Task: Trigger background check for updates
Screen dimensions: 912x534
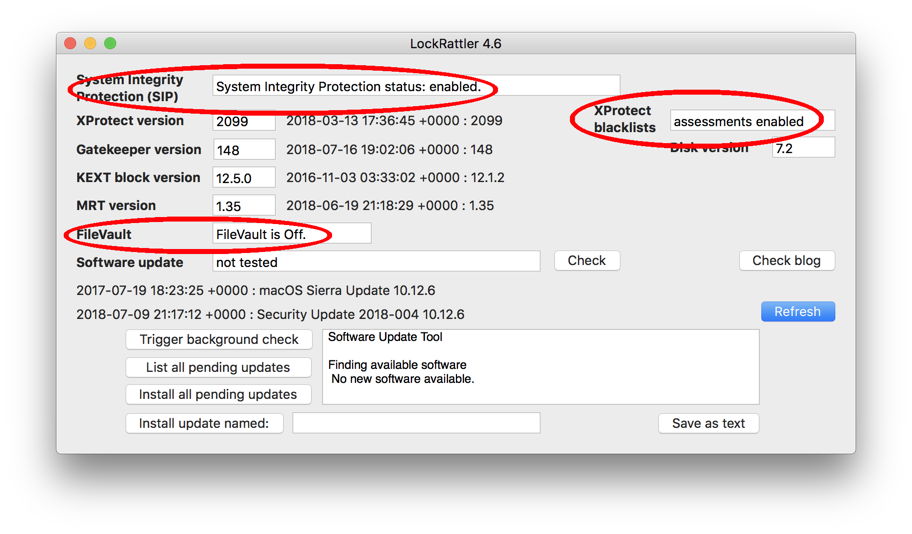Action: 219,340
